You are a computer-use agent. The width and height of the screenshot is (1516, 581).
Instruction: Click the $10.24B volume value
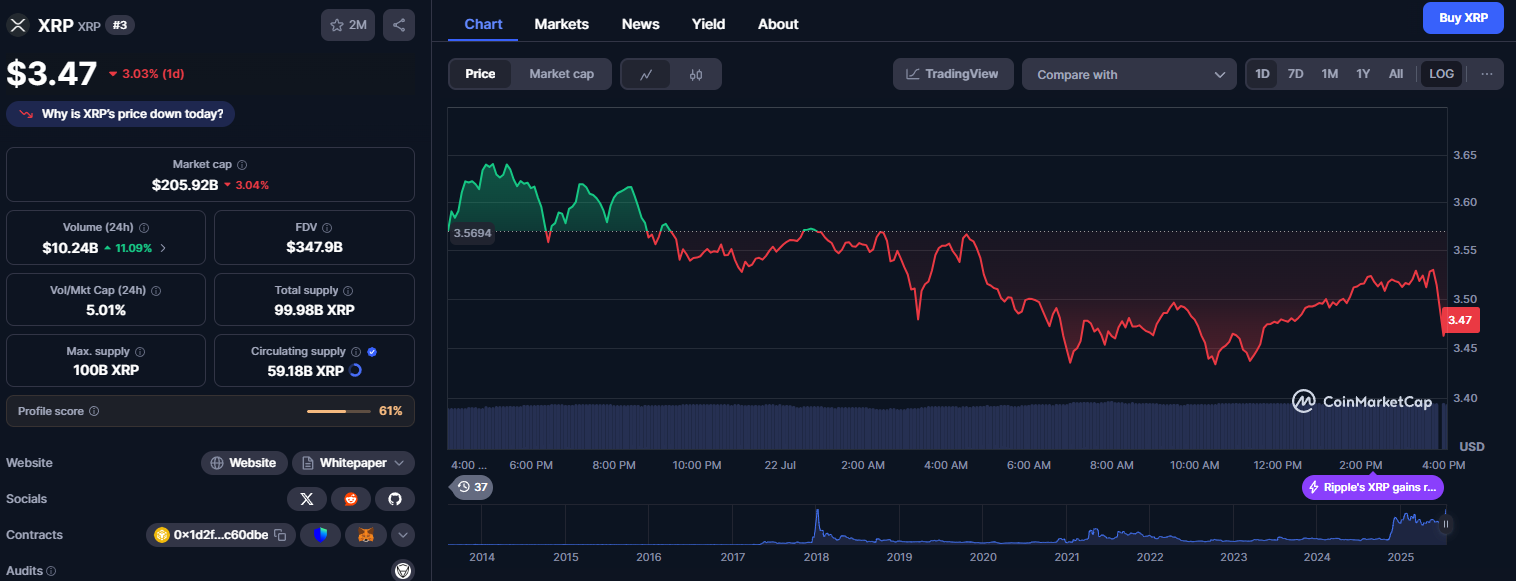pyautogui.click(x=70, y=247)
